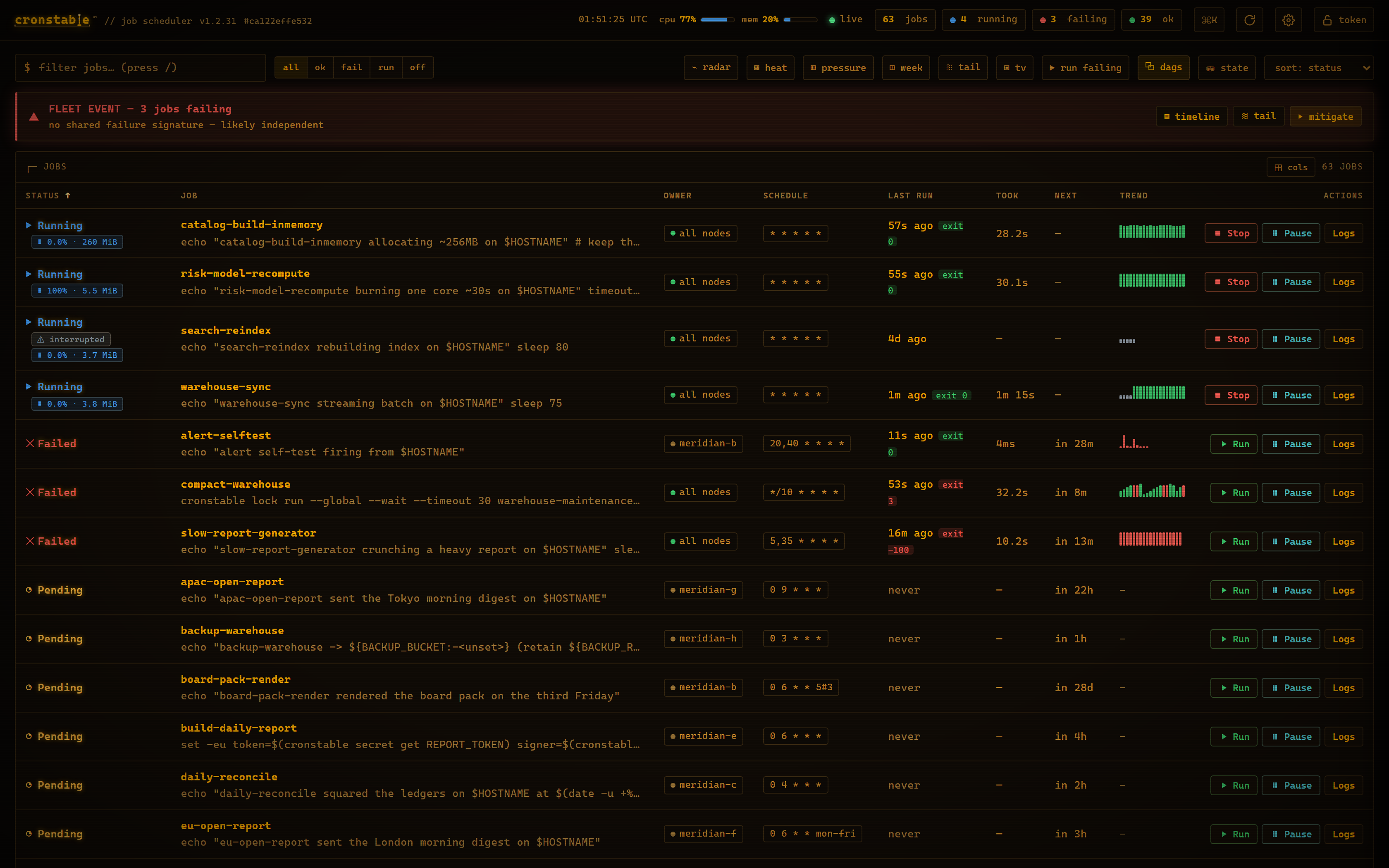Open the command palette ⌘K button
The width and height of the screenshot is (1389, 868).
pyautogui.click(x=1209, y=20)
